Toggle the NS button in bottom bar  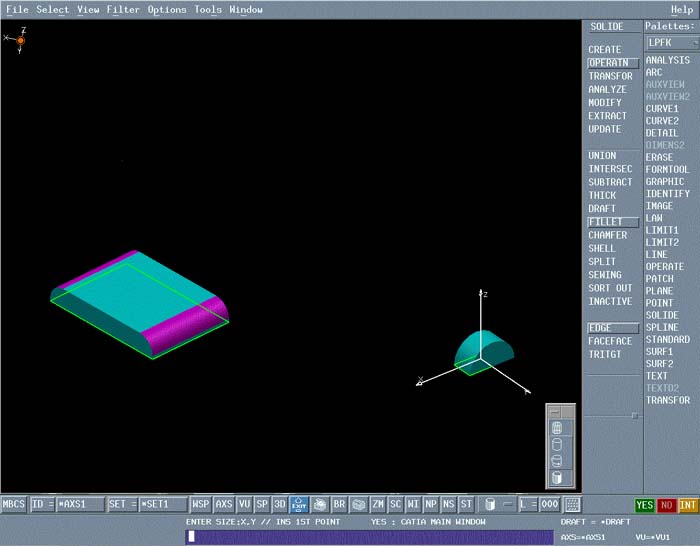[448, 504]
